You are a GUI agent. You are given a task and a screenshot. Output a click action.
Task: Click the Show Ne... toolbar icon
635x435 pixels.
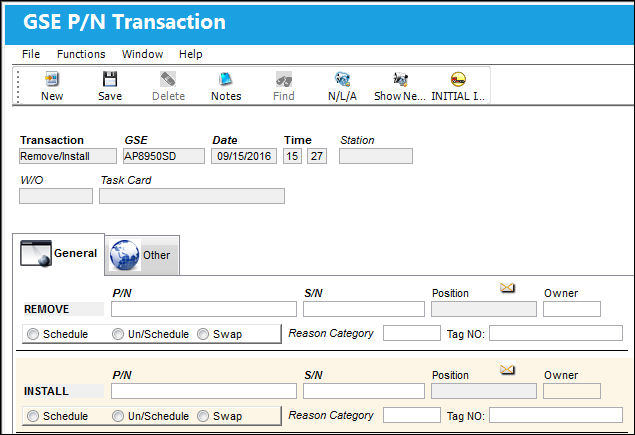[x=400, y=79]
